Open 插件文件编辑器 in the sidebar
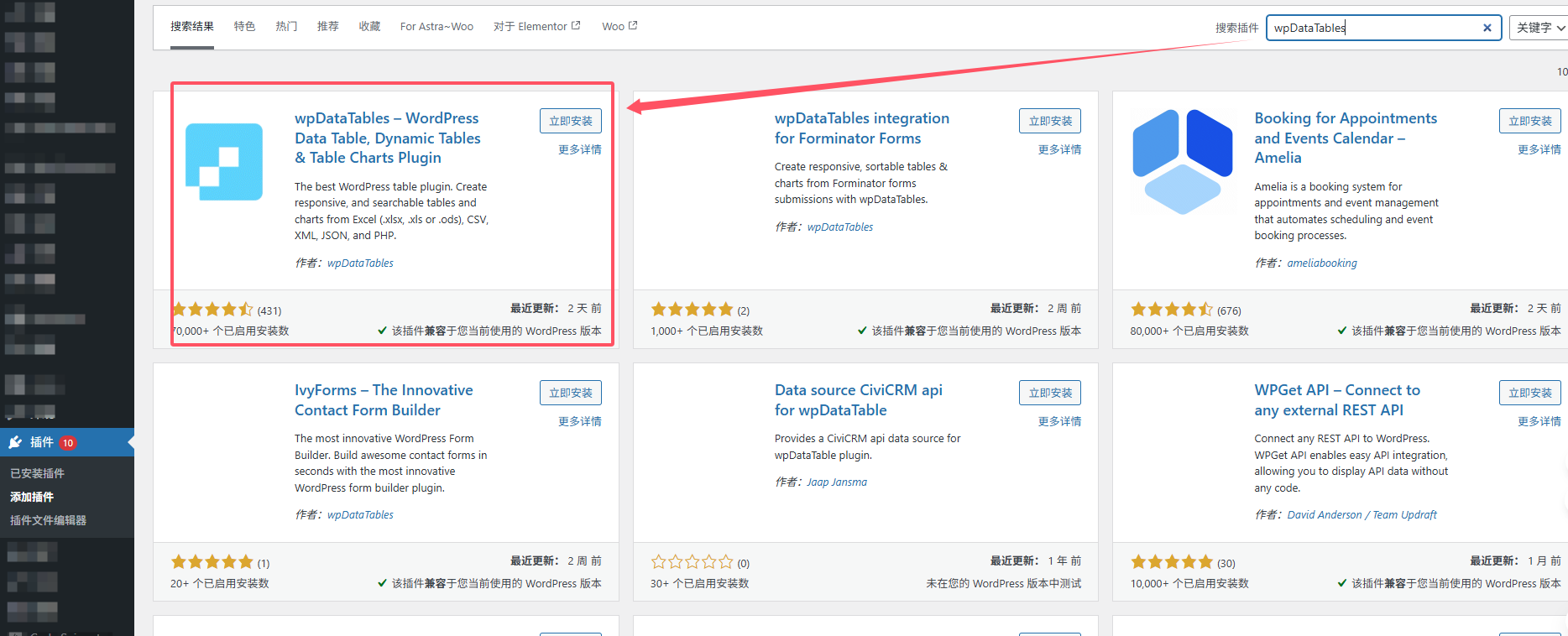 (48, 520)
